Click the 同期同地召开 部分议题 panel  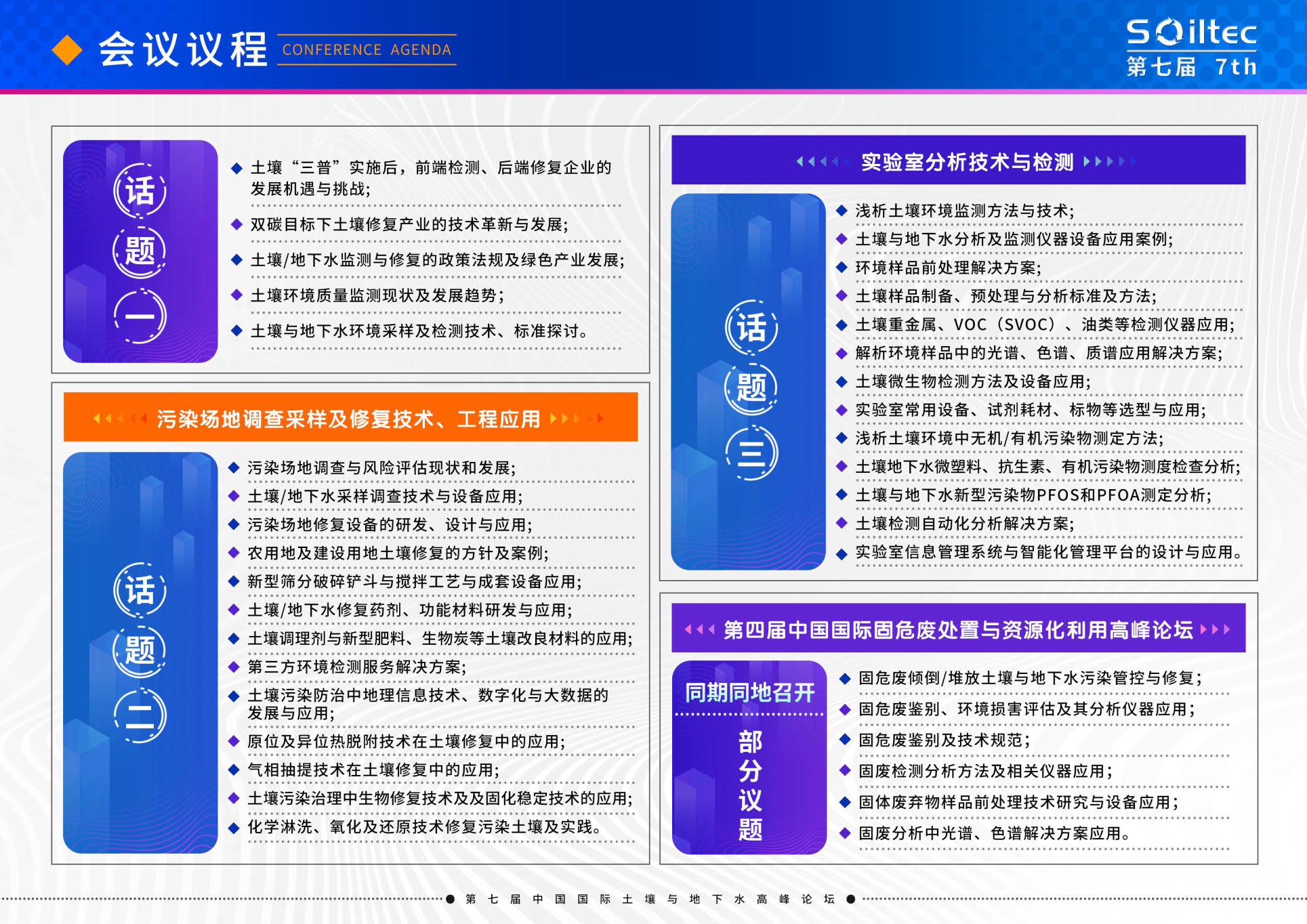pyautogui.click(x=749, y=757)
